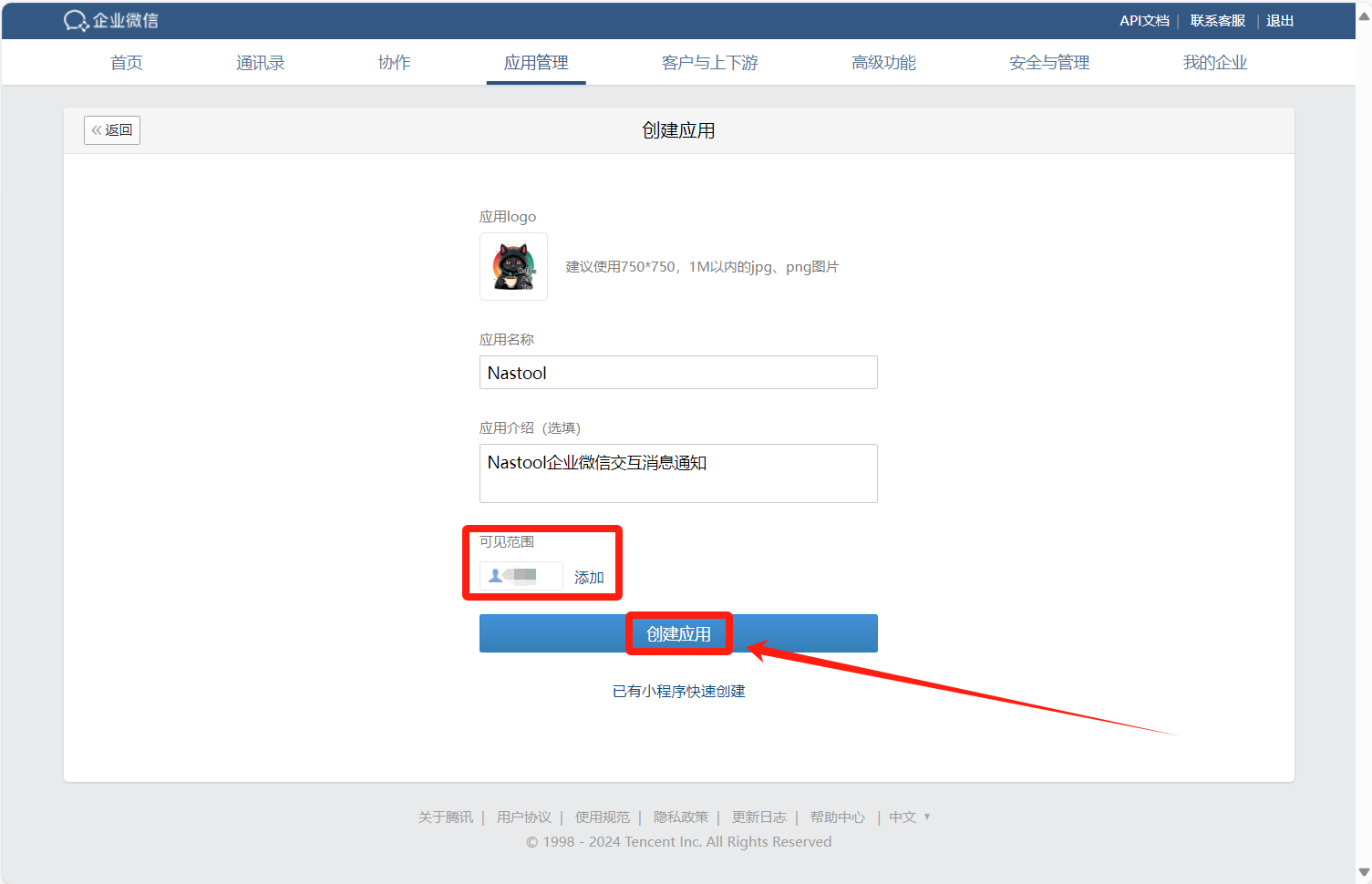This screenshot has width=1372, height=884.
Task: Open the 首页 tab
Action: 127,63
